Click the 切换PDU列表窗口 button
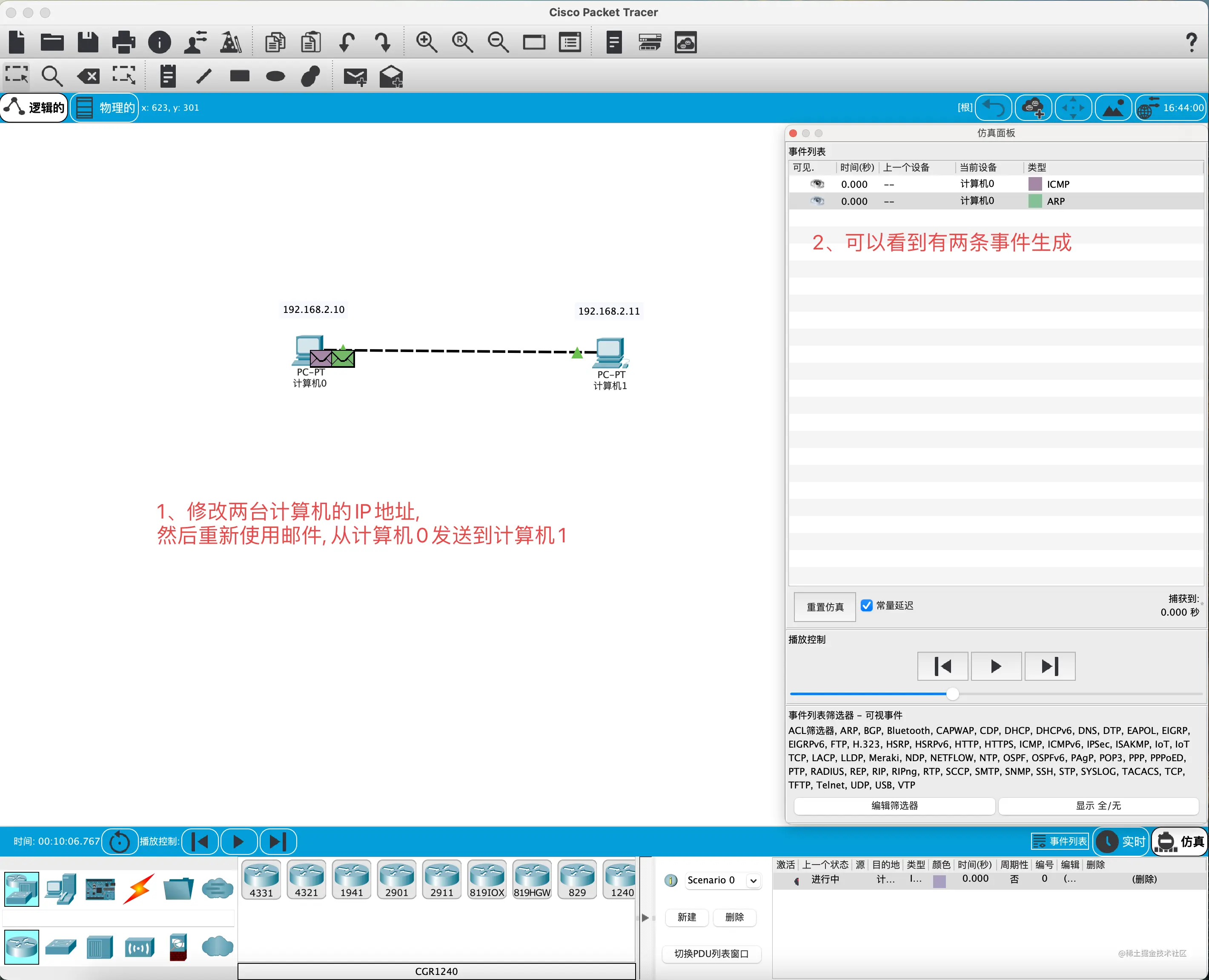1209x980 pixels. click(711, 954)
